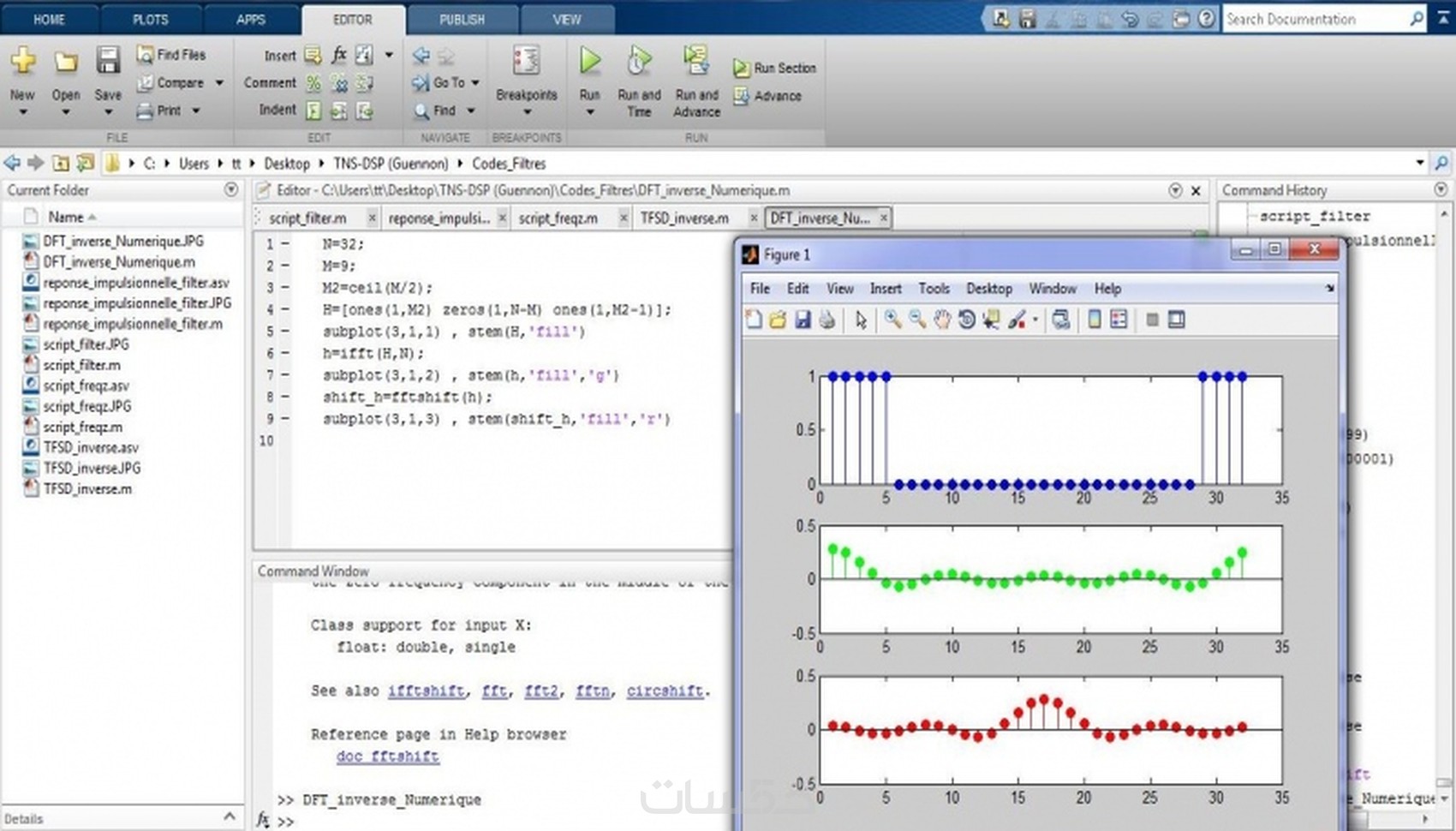Activate Rotate 3D in the figure toolbar
Viewport: 1456px width, 831px height.
click(968, 319)
